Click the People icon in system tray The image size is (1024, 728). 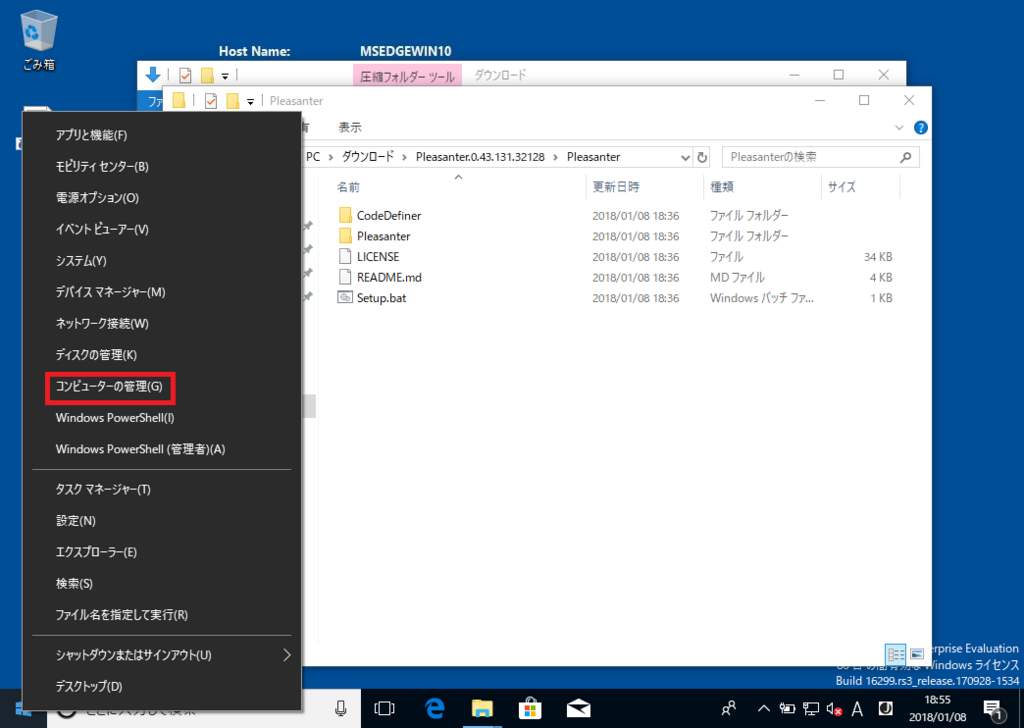point(729,709)
